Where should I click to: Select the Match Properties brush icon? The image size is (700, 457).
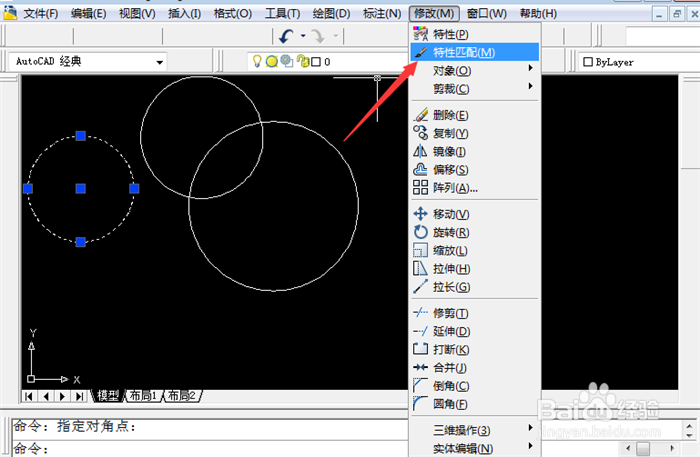420,52
